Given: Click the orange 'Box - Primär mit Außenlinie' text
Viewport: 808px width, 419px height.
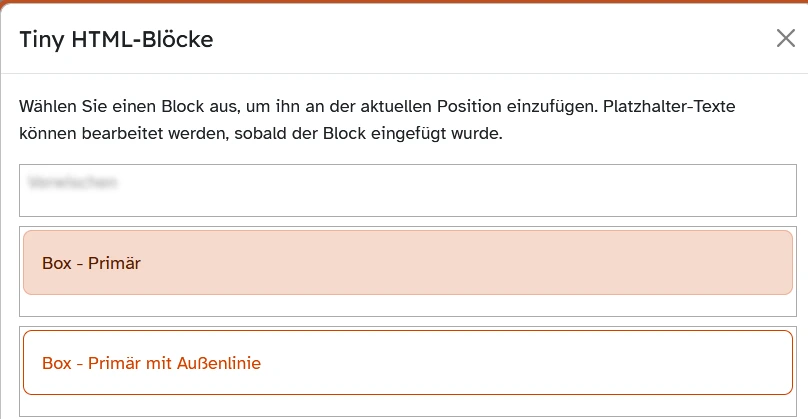Looking at the screenshot, I should (x=151, y=363).
